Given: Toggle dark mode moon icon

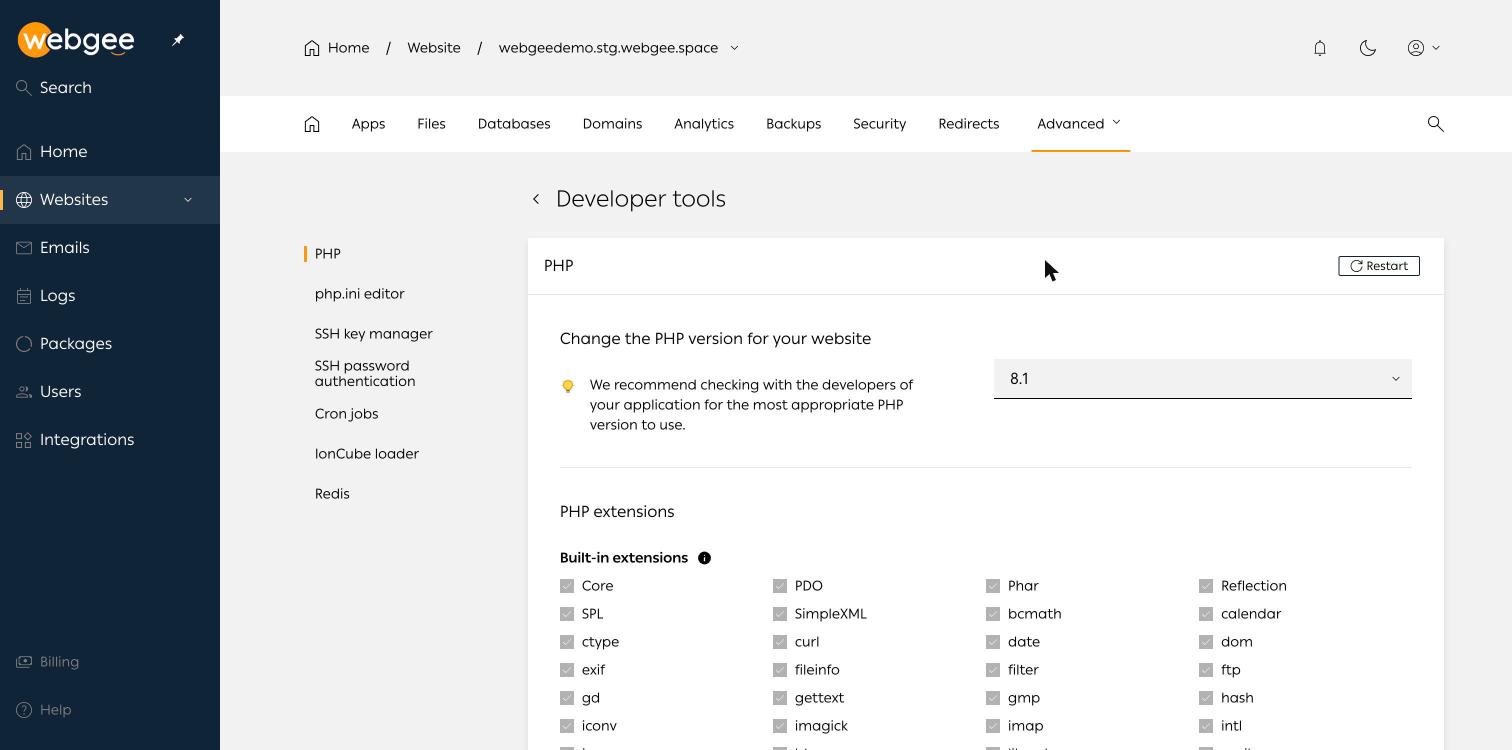Looking at the screenshot, I should pyautogui.click(x=1368, y=48).
